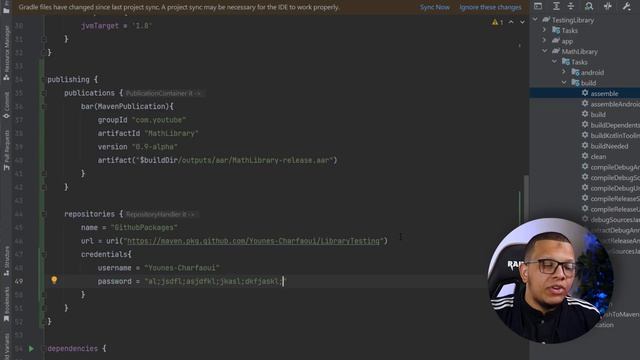Click gear icon of compileReleaseSources task

pyautogui.click(x=585, y=198)
